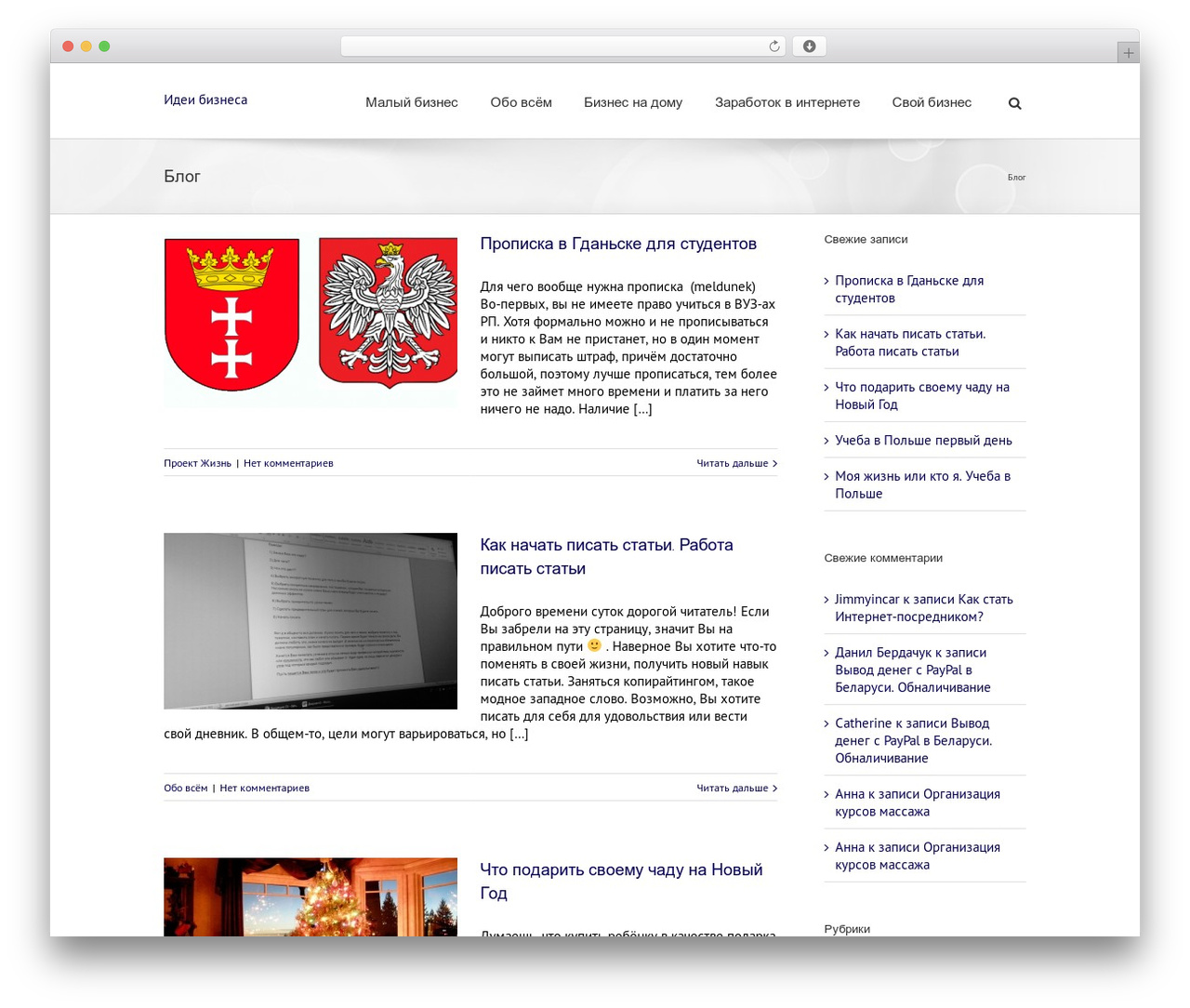The image size is (1190, 1008).
Task: Select Заработок в интернете menu item
Action: [787, 102]
